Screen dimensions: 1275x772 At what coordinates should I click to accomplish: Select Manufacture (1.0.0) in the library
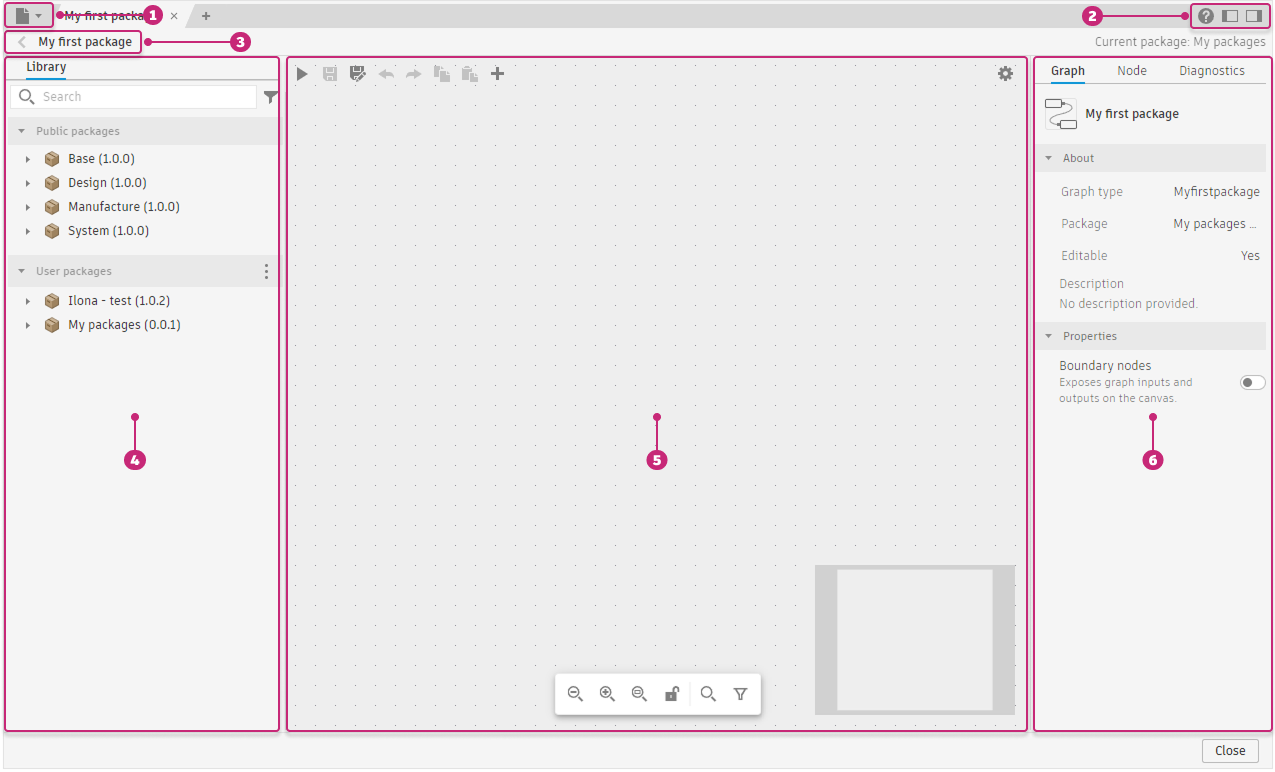pos(124,207)
